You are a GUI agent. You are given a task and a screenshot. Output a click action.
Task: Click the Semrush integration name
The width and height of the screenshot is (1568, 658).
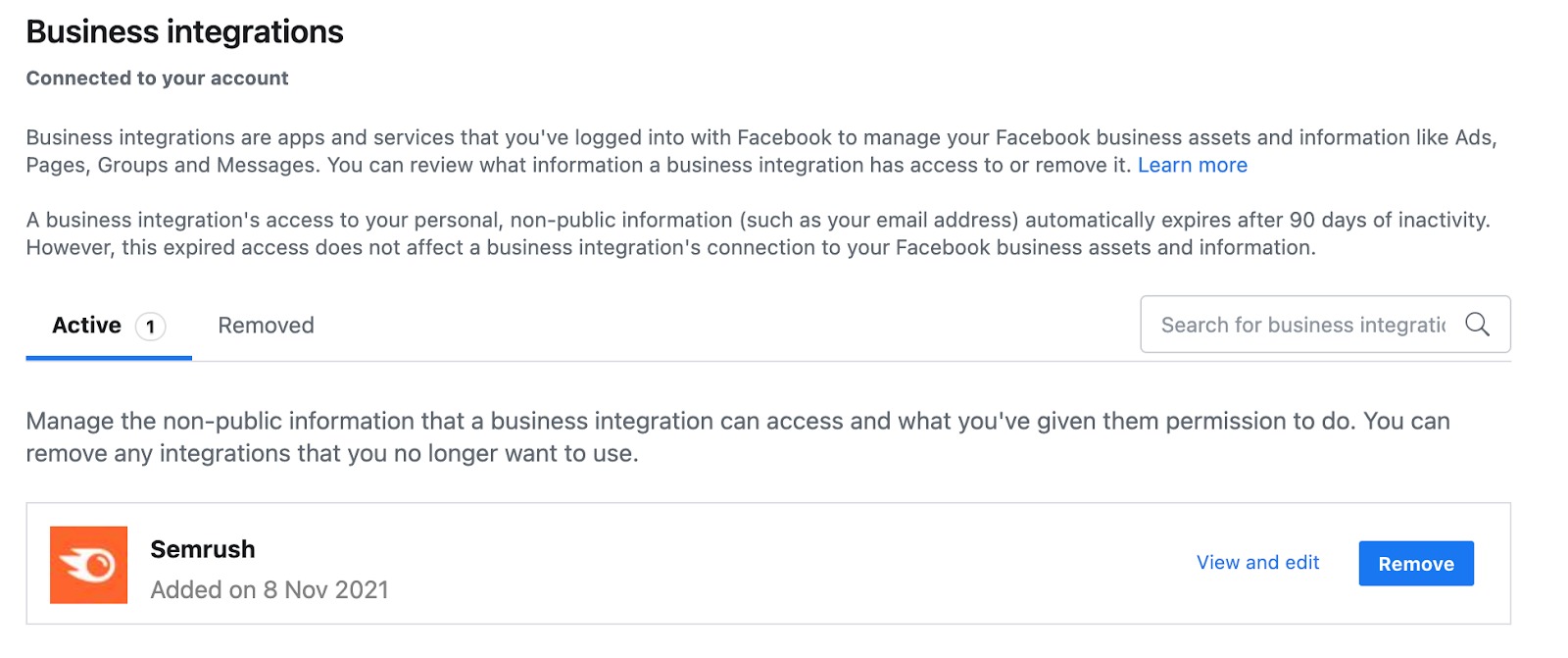[202, 549]
